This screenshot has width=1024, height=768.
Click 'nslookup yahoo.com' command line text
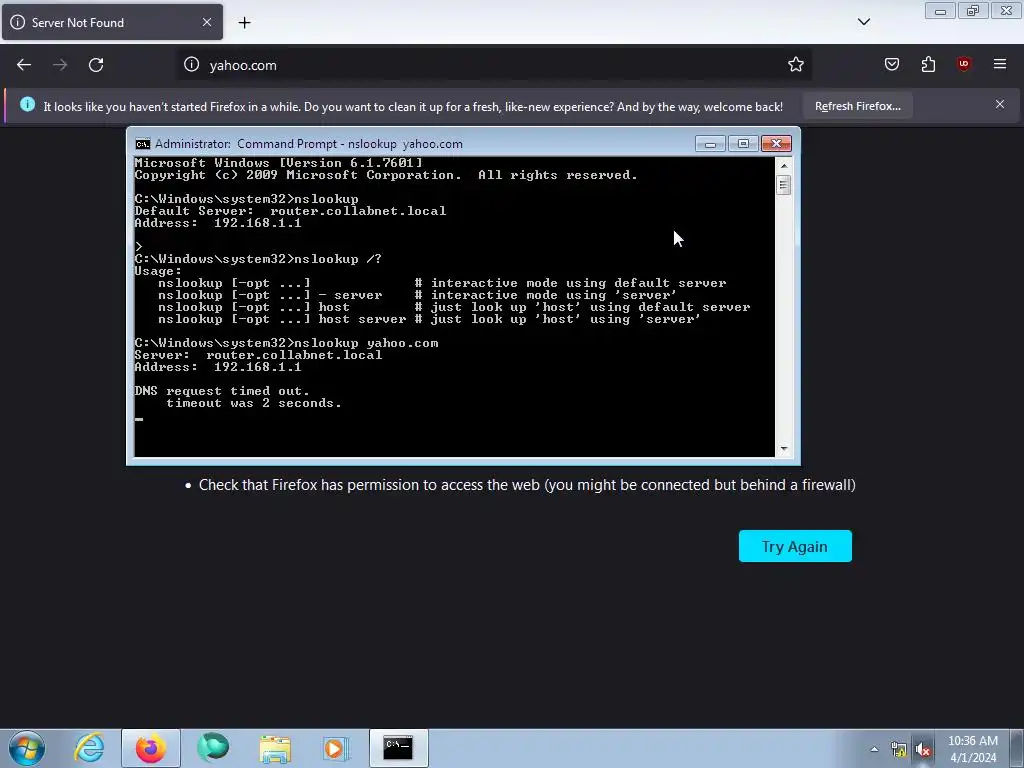366,343
